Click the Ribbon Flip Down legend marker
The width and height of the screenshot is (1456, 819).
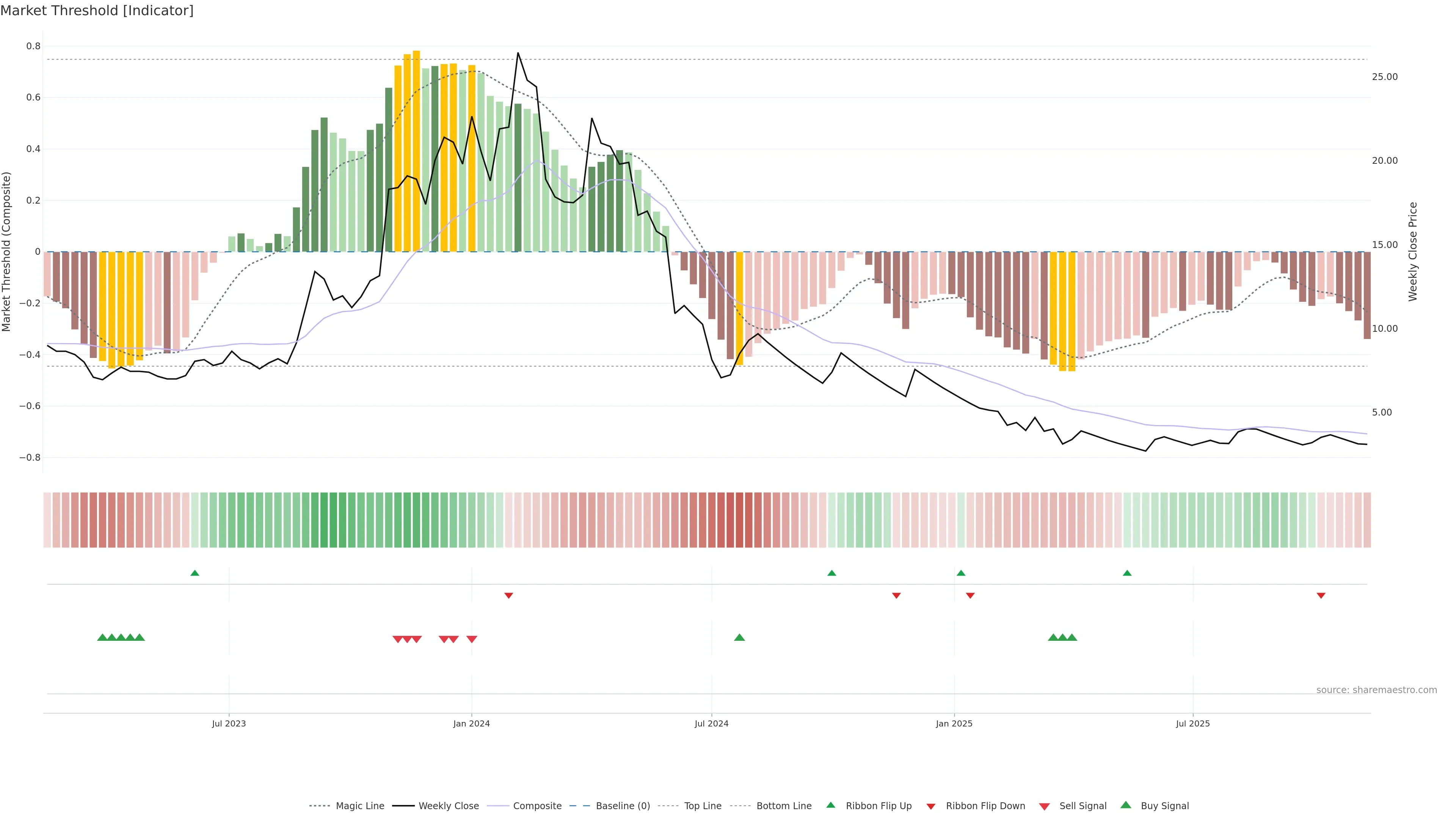[931, 806]
